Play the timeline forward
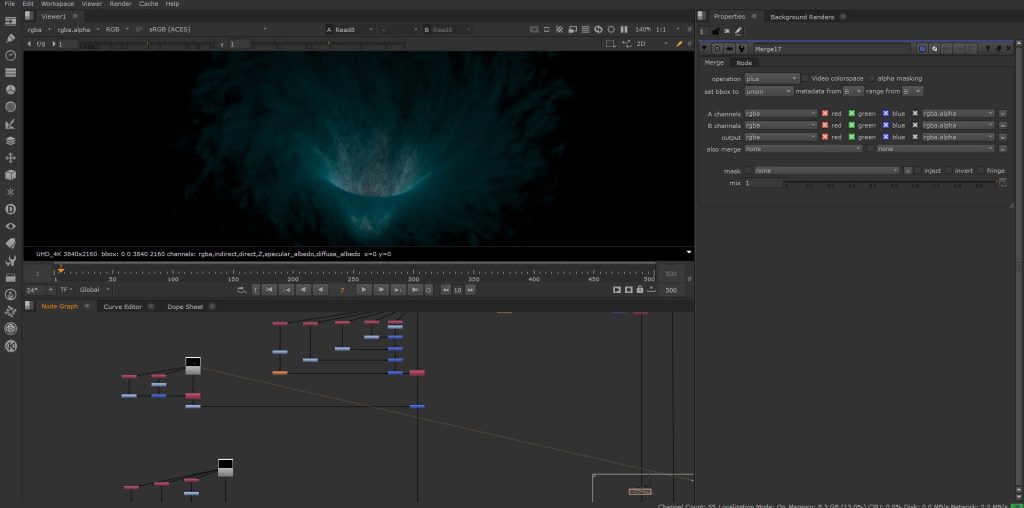Viewport: 1024px width, 508px height. click(364, 290)
